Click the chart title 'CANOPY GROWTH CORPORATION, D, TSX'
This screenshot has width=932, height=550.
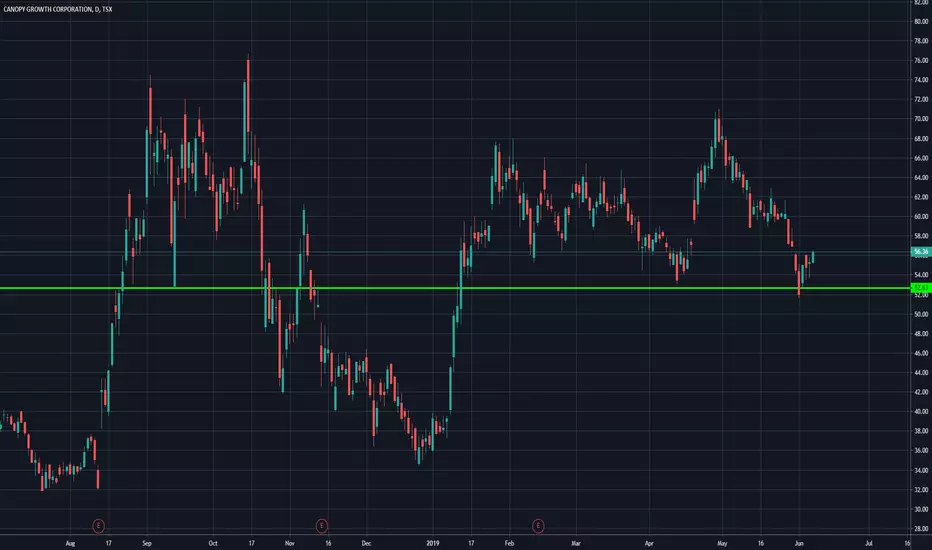[58, 10]
